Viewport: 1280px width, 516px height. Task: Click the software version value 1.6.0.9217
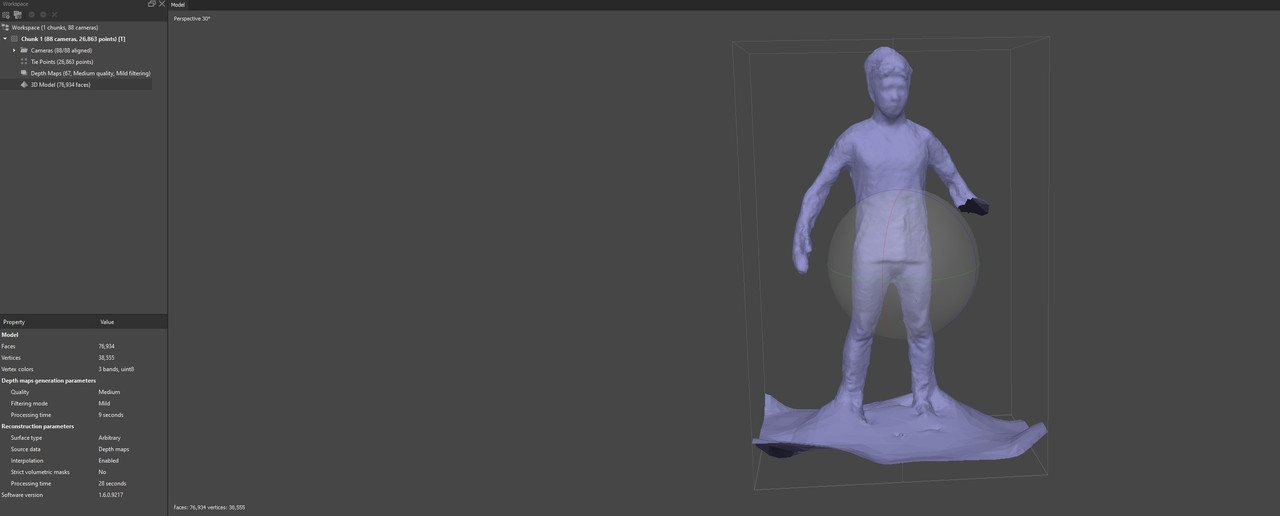tap(110, 495)
